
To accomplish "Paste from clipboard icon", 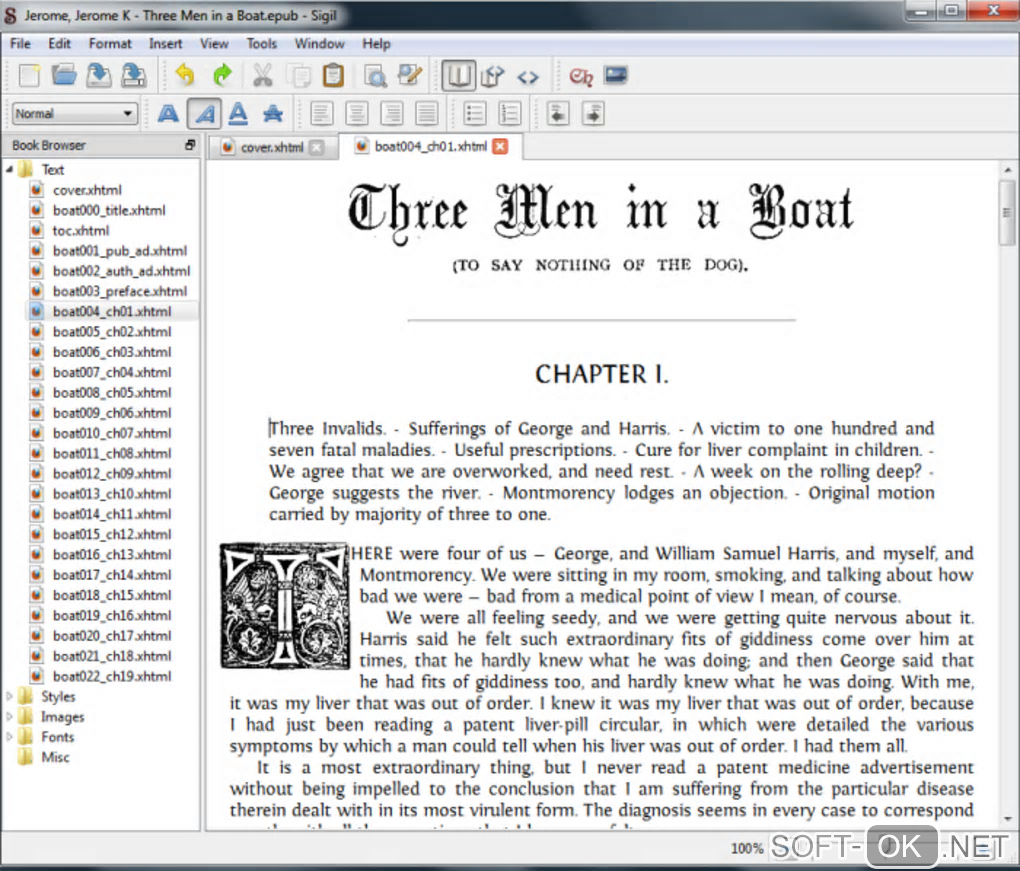I will 333,75.
